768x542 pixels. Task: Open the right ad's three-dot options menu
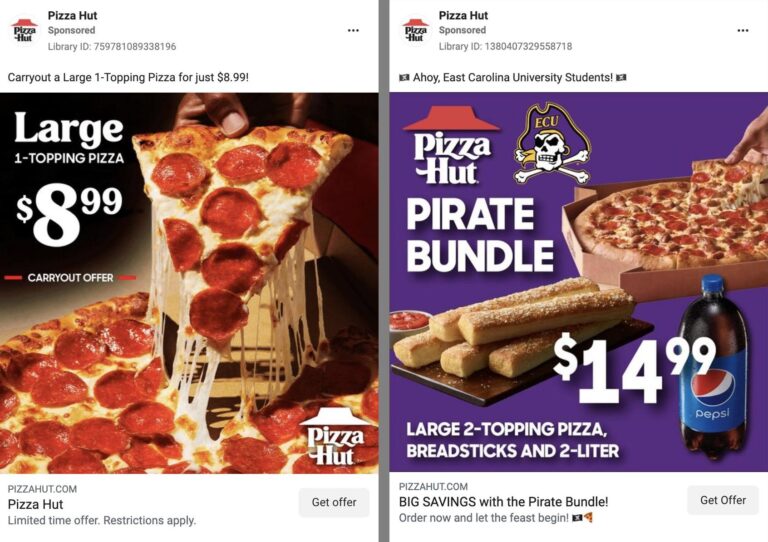tap(743, 30)
